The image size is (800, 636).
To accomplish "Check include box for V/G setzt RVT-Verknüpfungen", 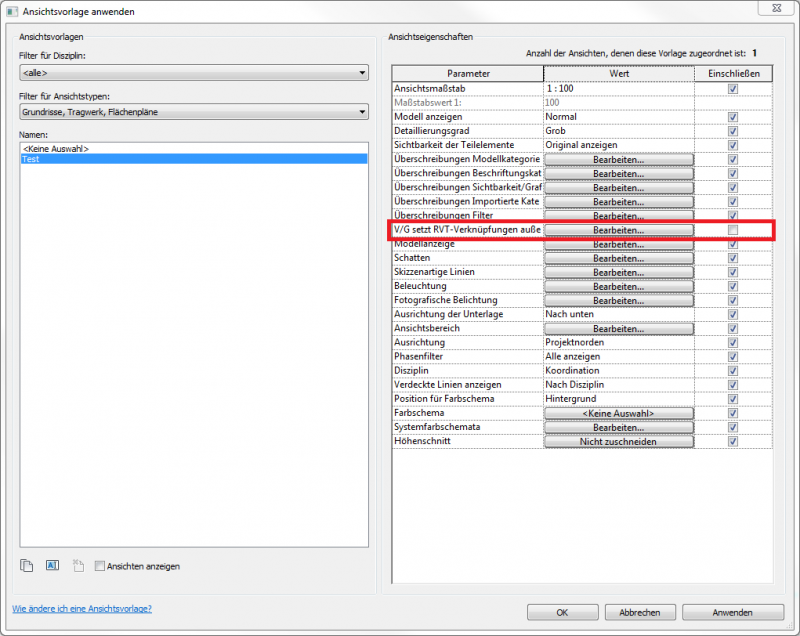I will click(x=733, y=230).
